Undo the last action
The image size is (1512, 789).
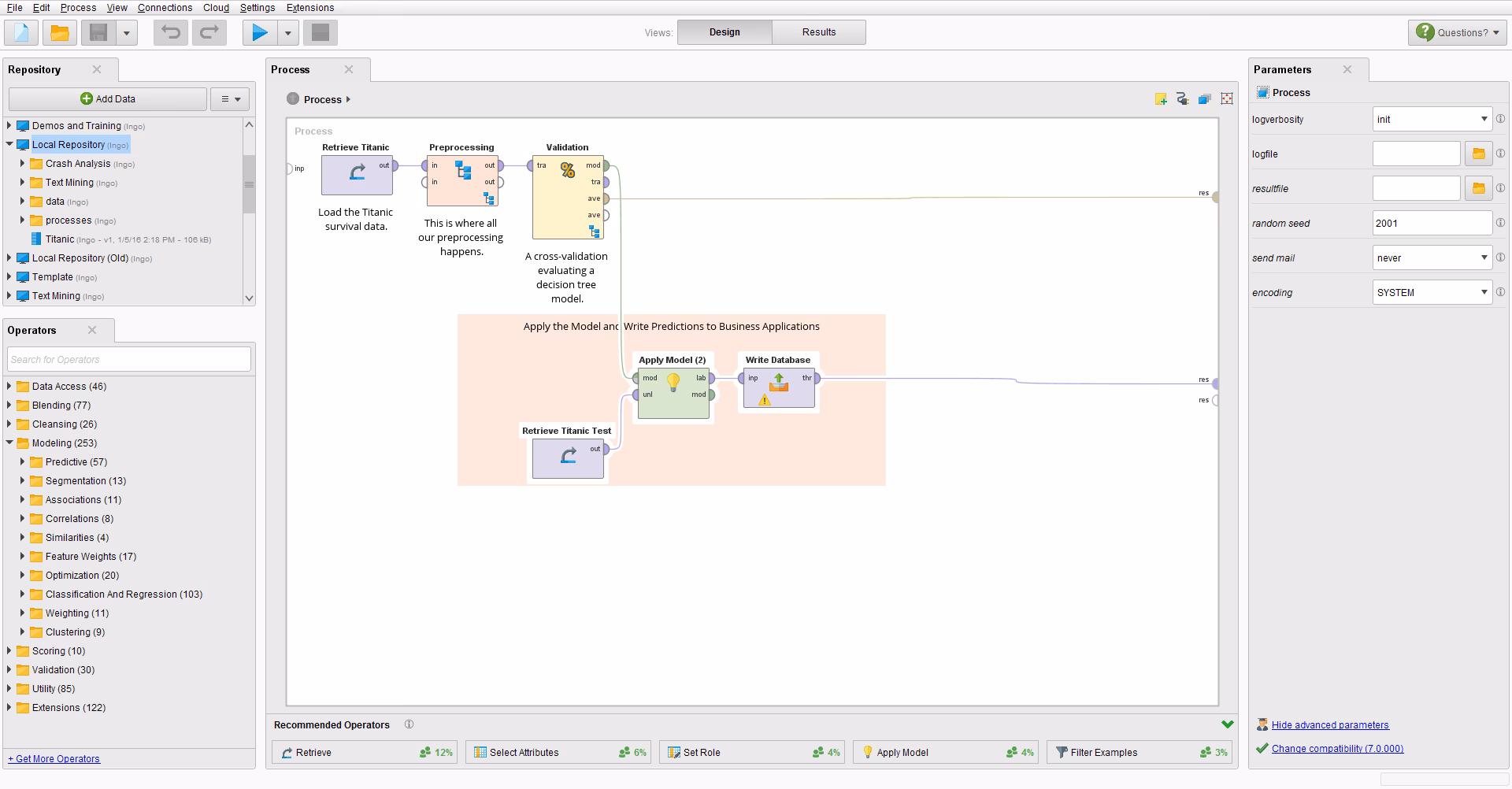pos(169,32)
